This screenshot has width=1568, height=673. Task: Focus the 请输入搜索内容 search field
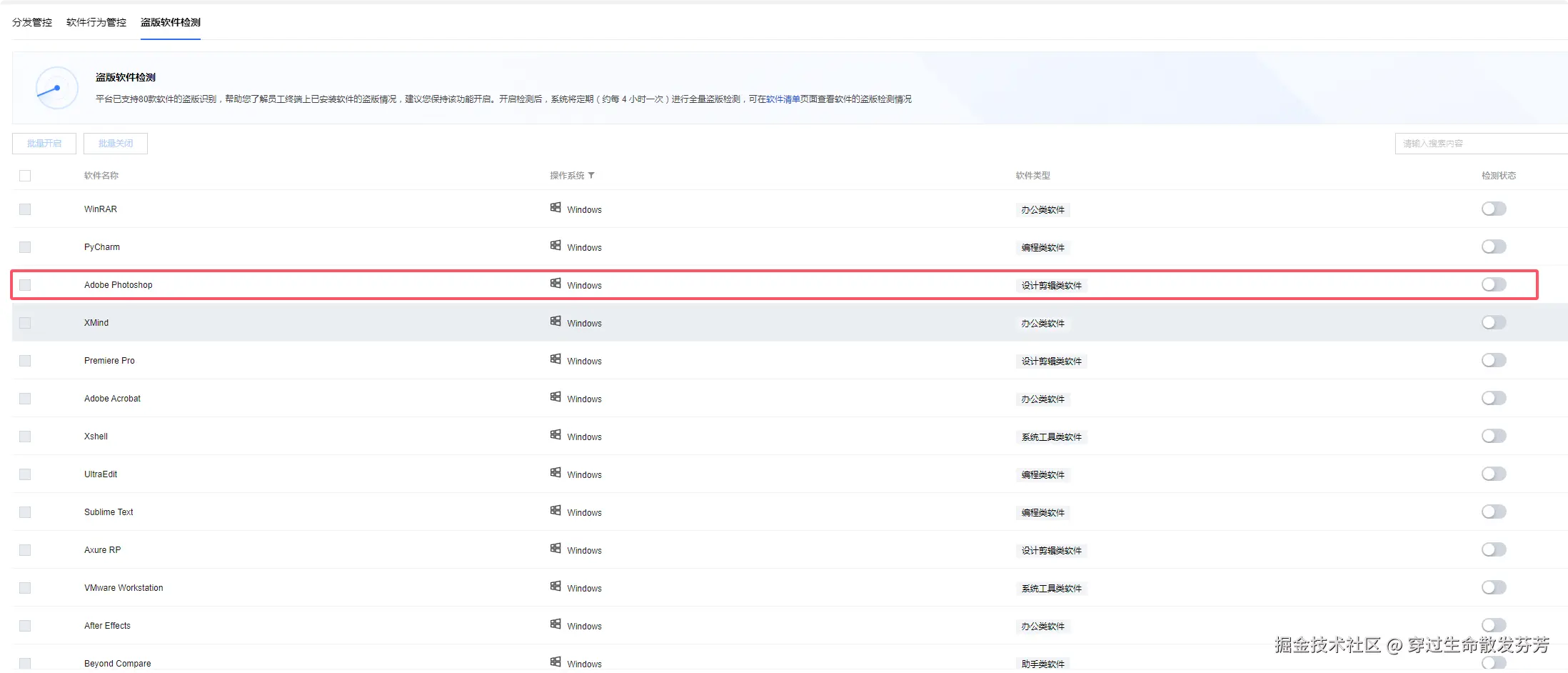[1482, 144]
